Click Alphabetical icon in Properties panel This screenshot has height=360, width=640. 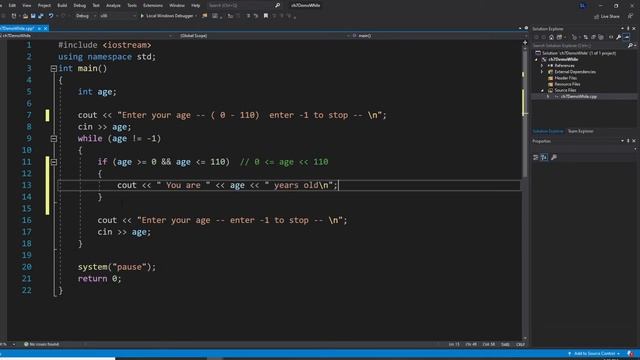544,158
